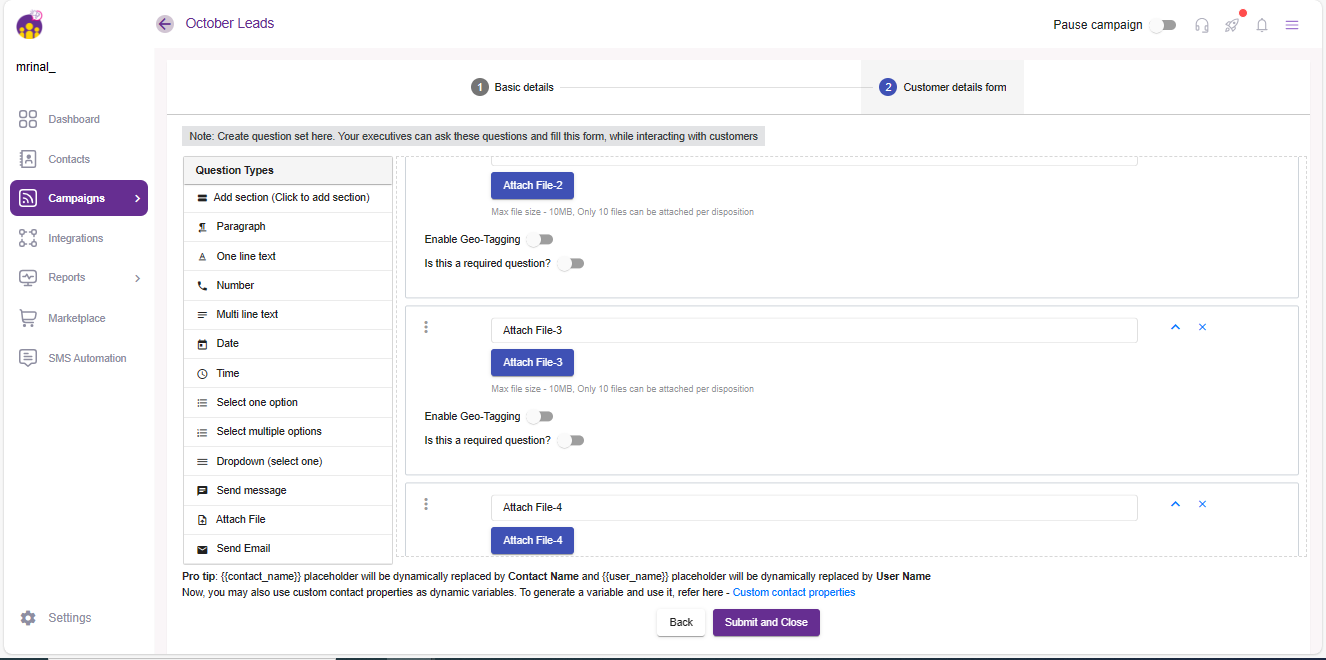Viewport: 1326px width, 660px height.
Task: Open the Custom contact properties link
Action: [x=793, y=592]
